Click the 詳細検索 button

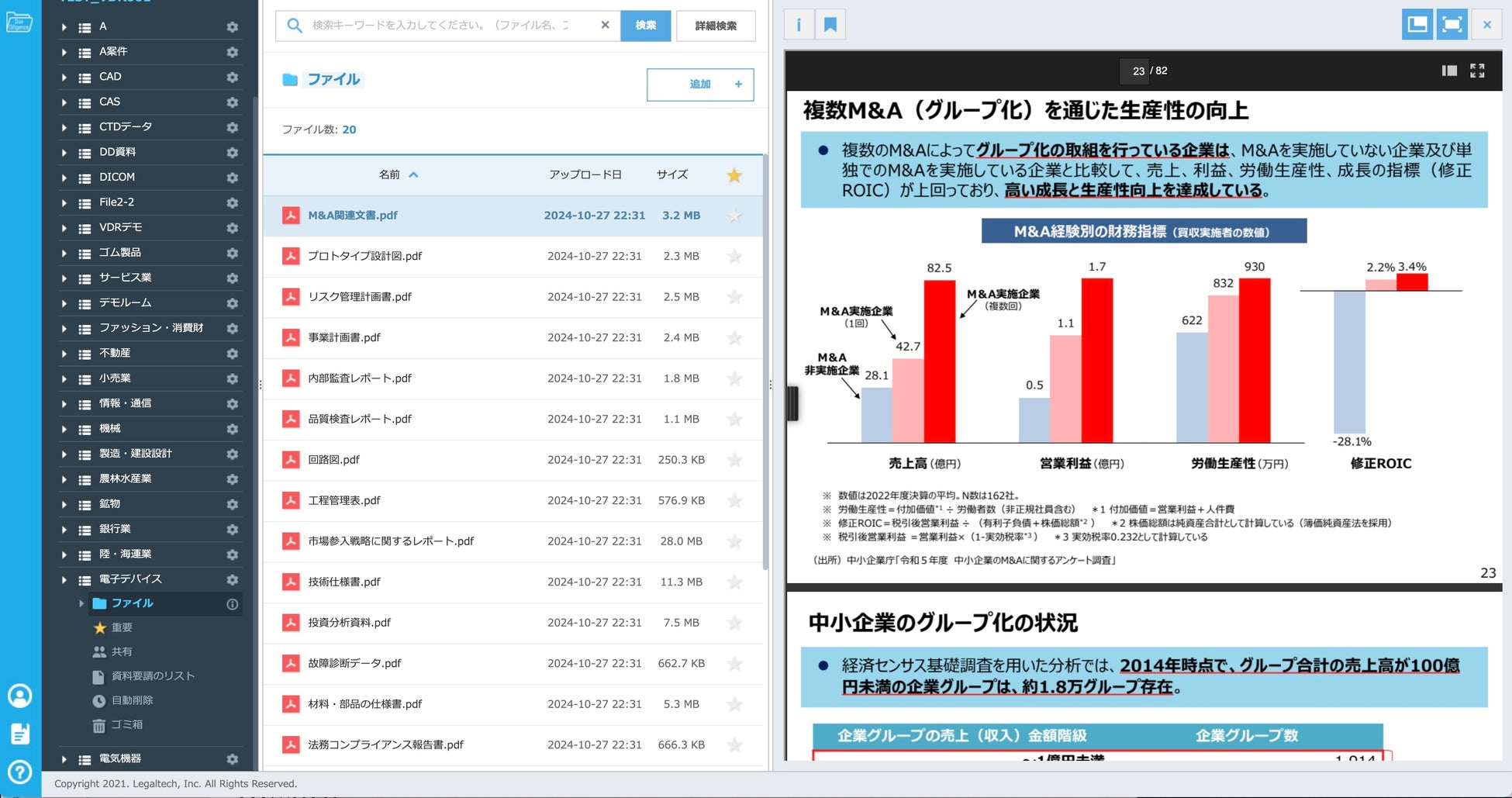[715, 26]
